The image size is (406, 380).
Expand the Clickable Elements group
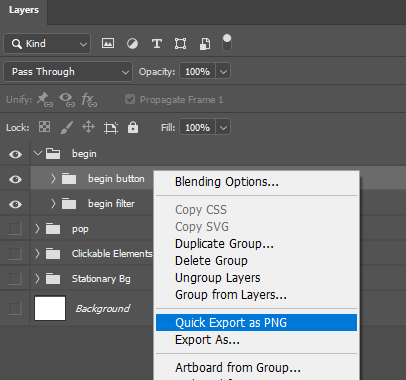pos(37,254)
